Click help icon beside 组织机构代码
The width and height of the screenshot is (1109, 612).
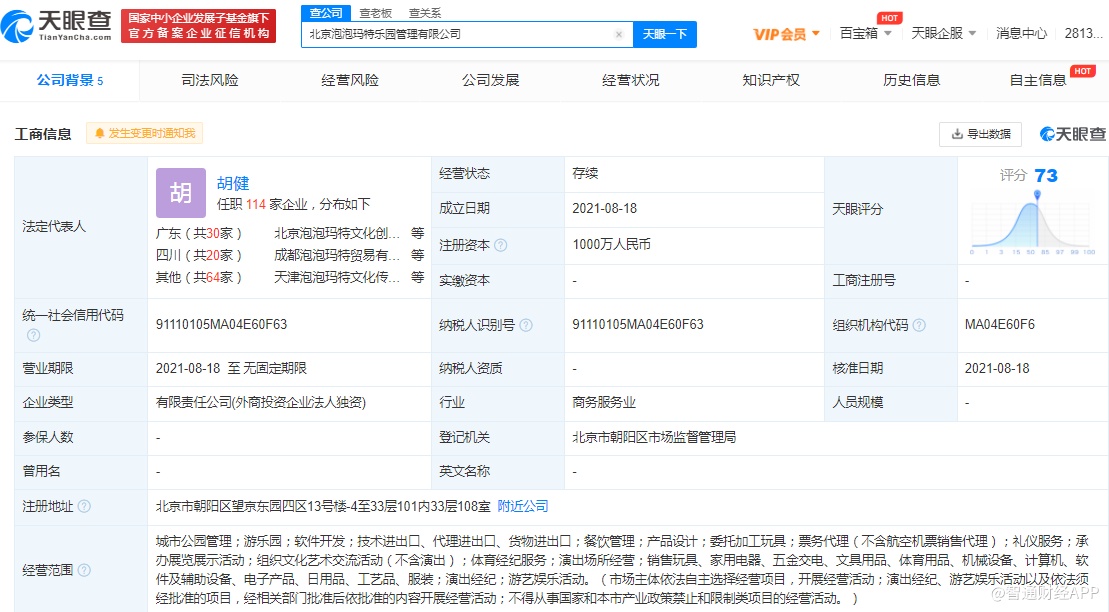point(919,325)
